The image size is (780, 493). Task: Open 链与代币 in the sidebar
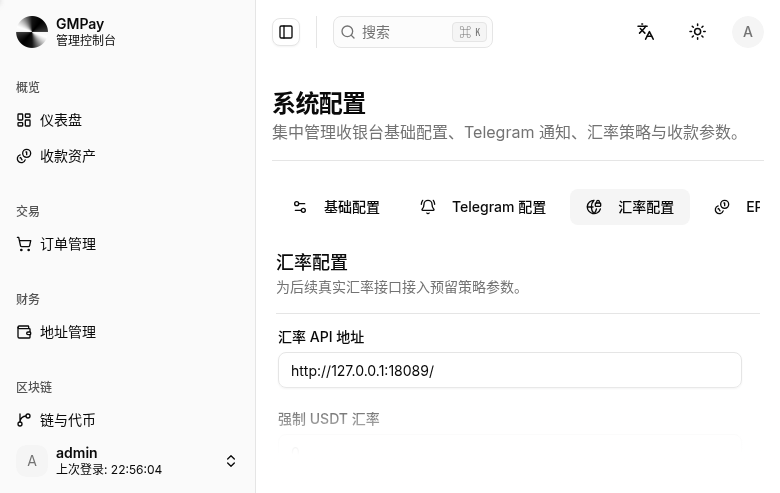click(127, 420)
